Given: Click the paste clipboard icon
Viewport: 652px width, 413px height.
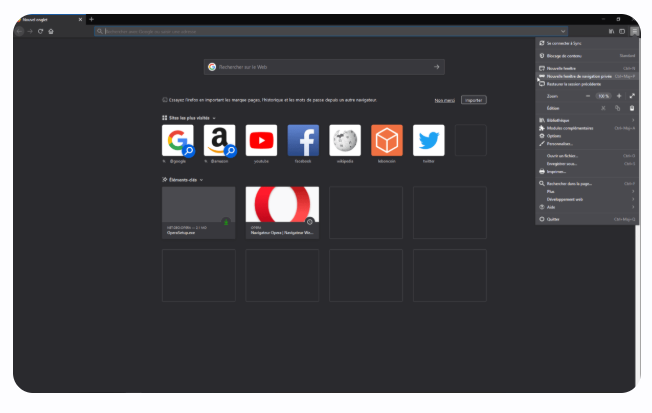Looking at the screenshot, I should coord(632,108).
